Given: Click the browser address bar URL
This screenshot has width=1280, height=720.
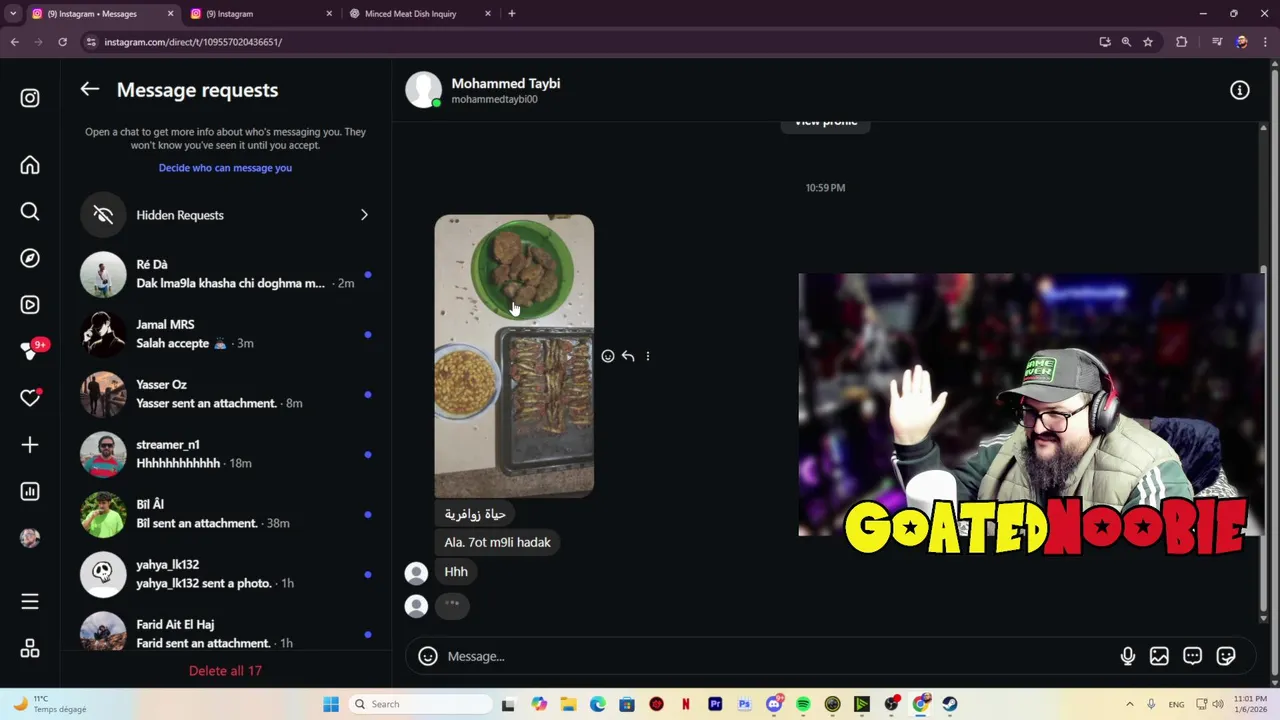Looking at the screenshot, I should click(193, 42).
